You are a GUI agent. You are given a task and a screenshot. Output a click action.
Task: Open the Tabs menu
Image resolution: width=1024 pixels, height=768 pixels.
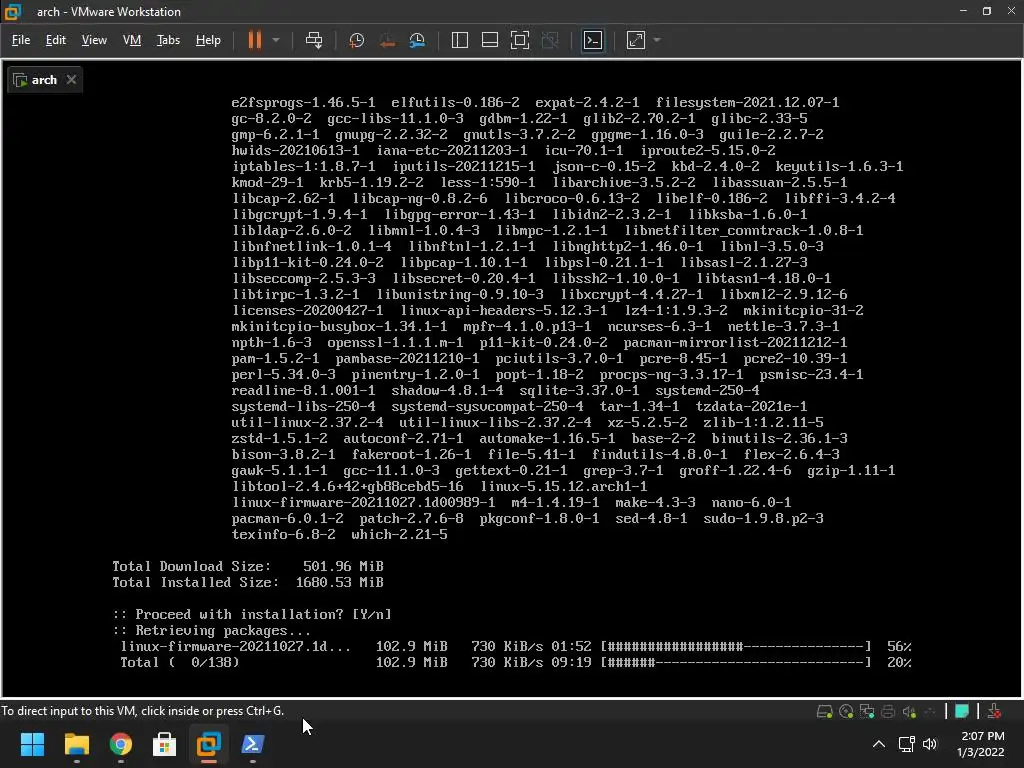pyautogui.click(x=168, y=40)
